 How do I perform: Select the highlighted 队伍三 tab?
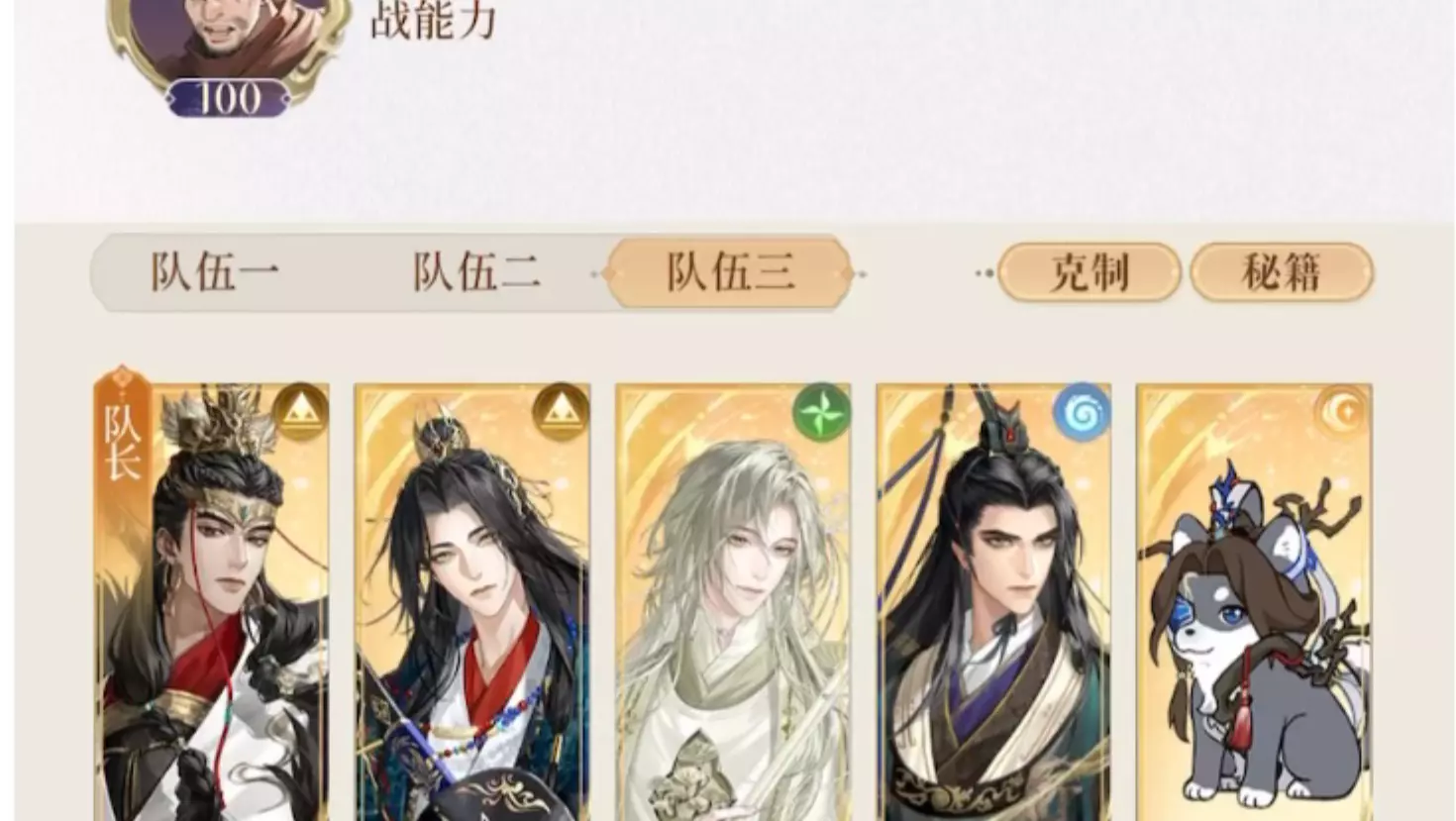tap(730, 271)
